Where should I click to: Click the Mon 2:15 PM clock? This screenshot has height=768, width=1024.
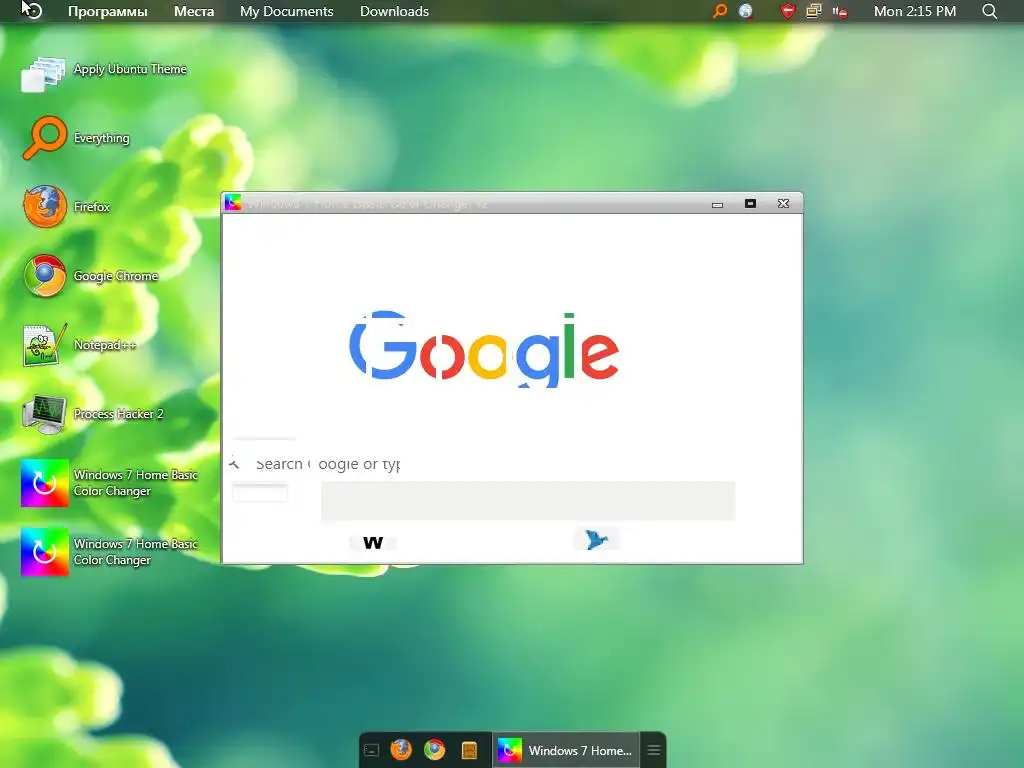914,11
